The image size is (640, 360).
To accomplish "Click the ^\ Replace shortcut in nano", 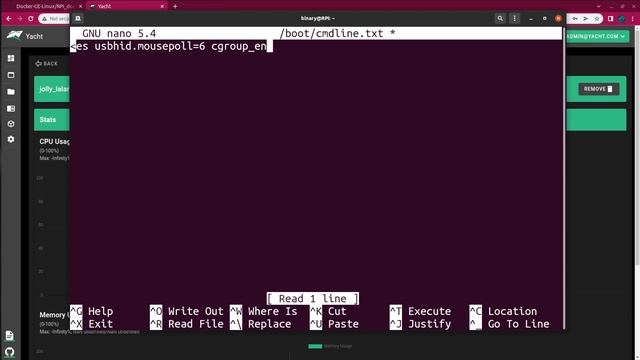I will (x=261, y=324).
